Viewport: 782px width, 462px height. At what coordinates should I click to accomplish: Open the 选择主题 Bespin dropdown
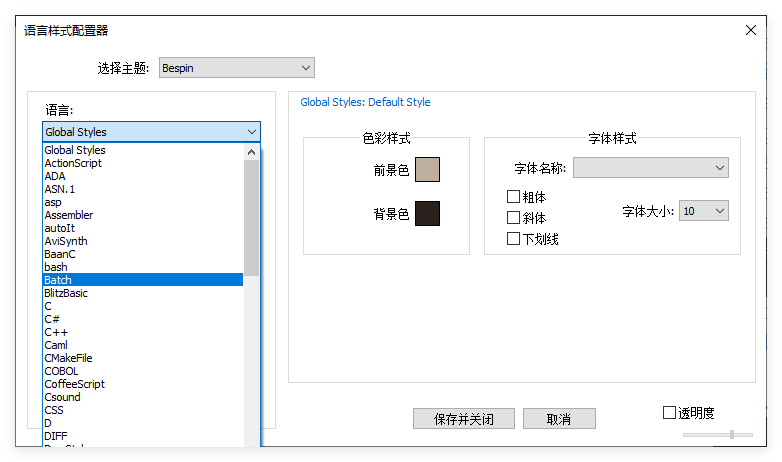coord(237,68)
